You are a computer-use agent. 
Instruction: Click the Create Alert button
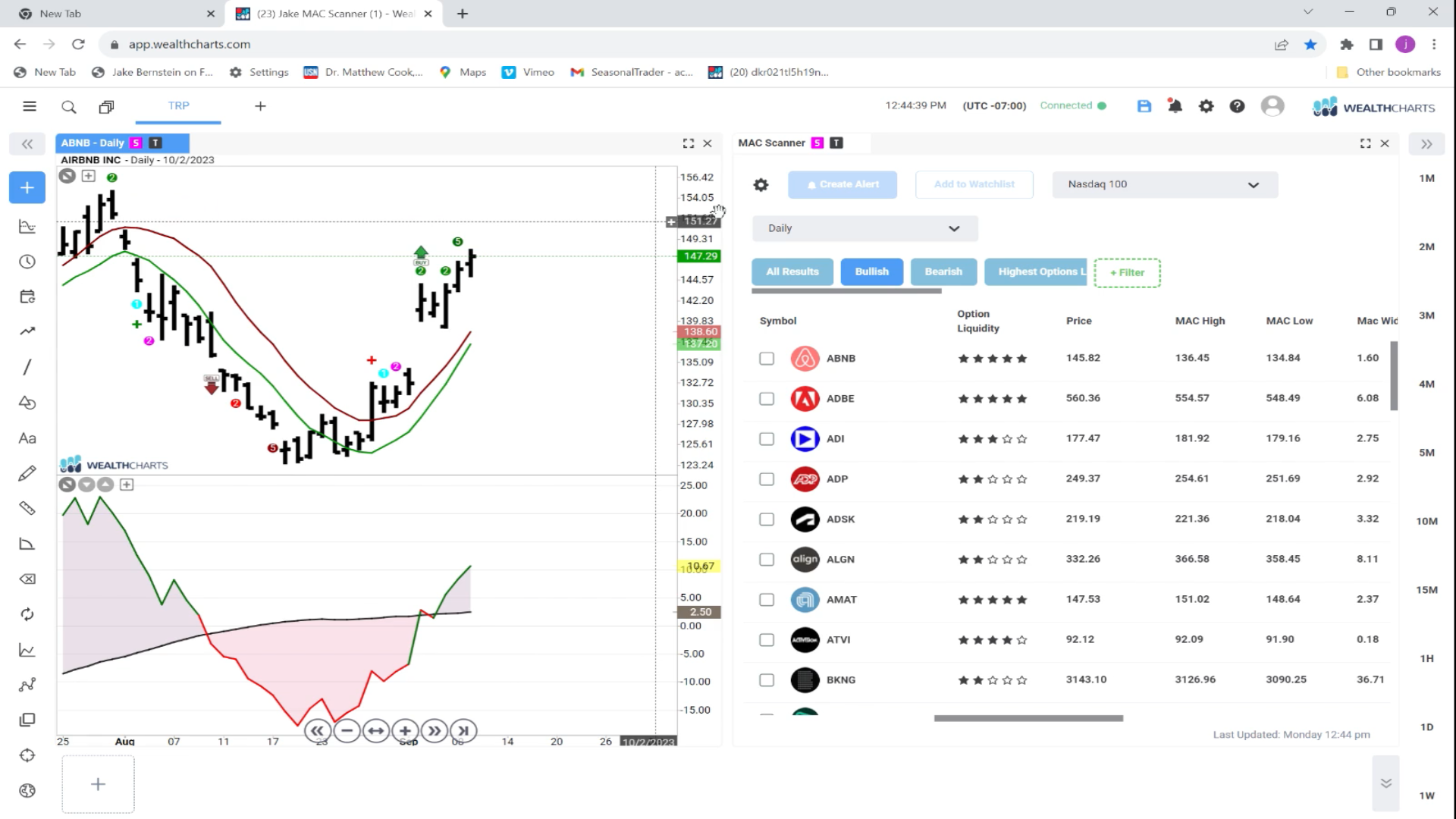coord(843,184)
